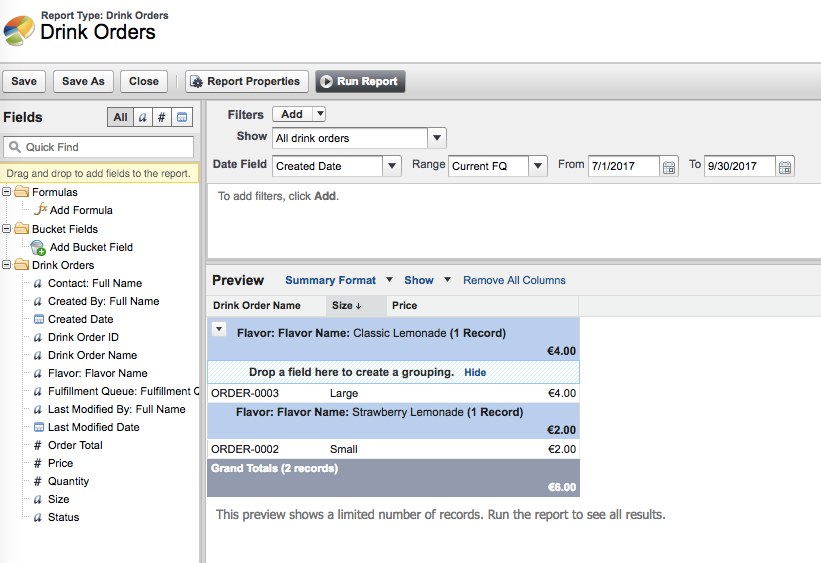The height and width of the screenshot is (563, 821).
Task: Click the Formulas folder icon
Action: pyautogui.click(x=22, y=192)
